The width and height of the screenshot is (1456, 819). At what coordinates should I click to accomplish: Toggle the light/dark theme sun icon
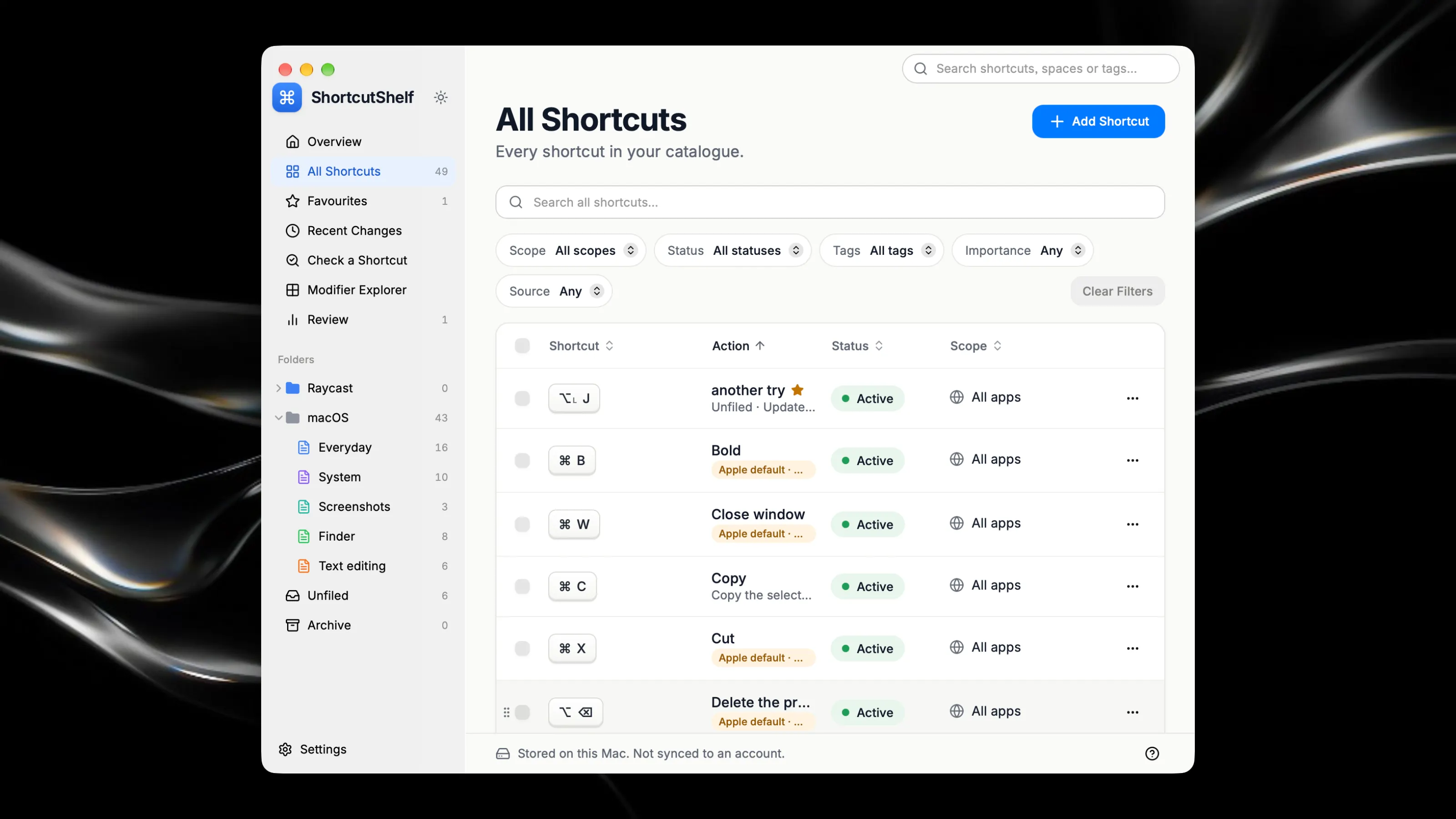click(x=441, y=97)
